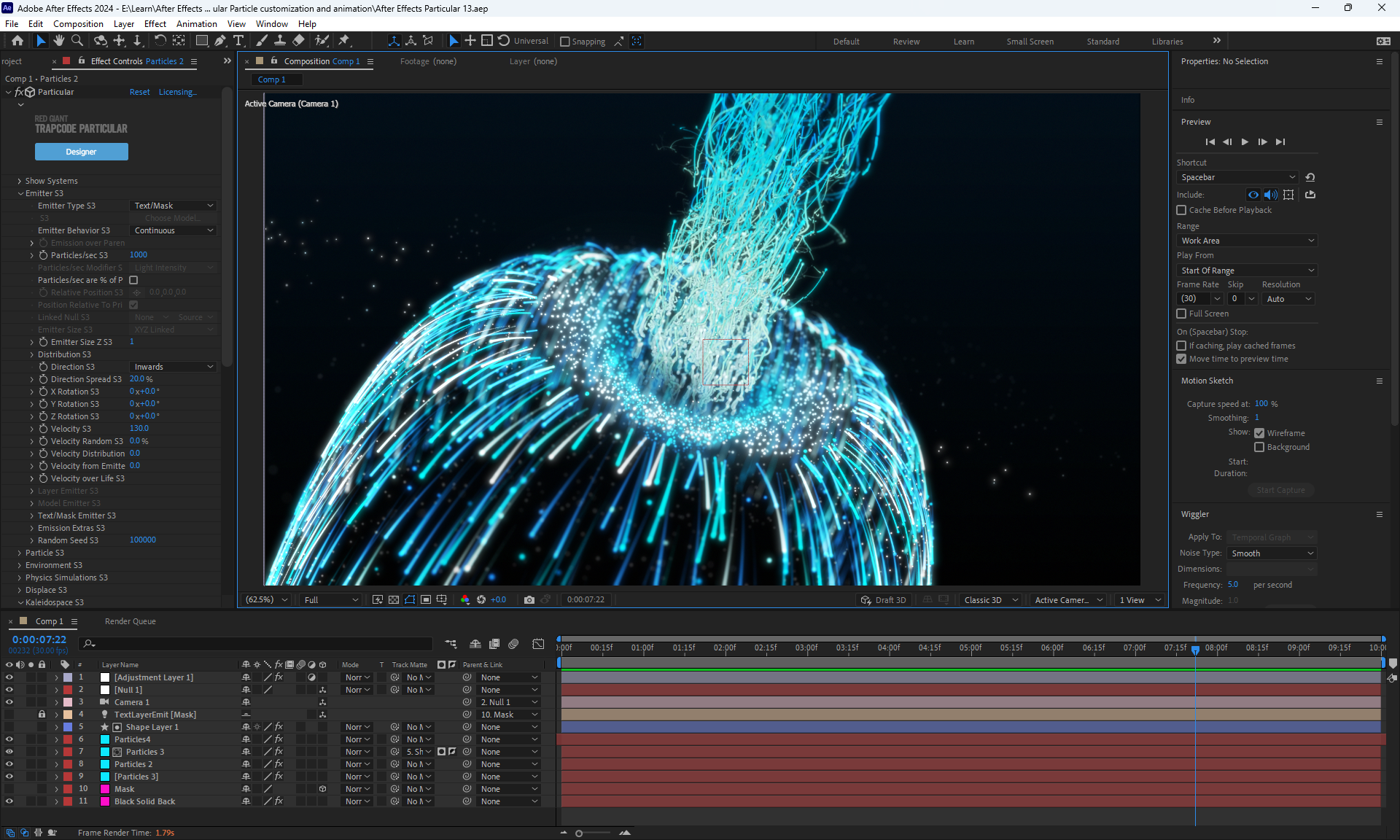Viewport: 1400px width, 840px height.
Task: Open the Emitter Type Text/Mask dropdown
Action: tap(174, 206)
